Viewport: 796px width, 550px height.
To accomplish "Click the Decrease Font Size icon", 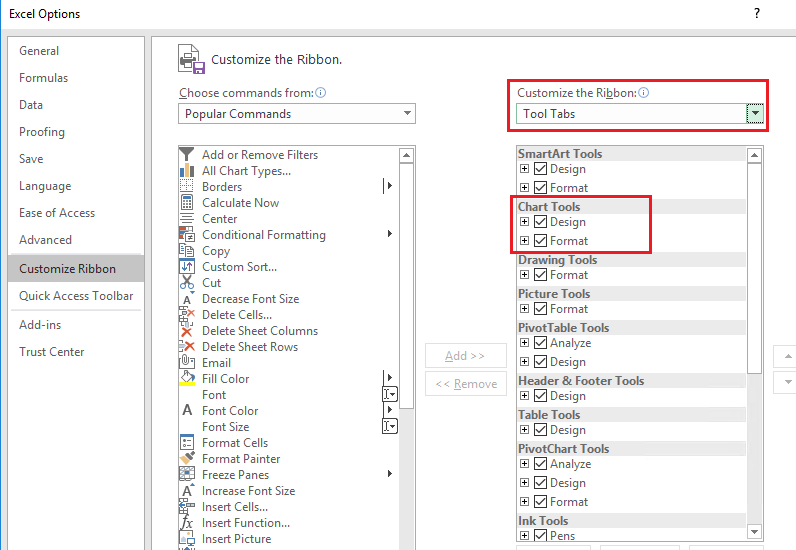I will 187,299.
